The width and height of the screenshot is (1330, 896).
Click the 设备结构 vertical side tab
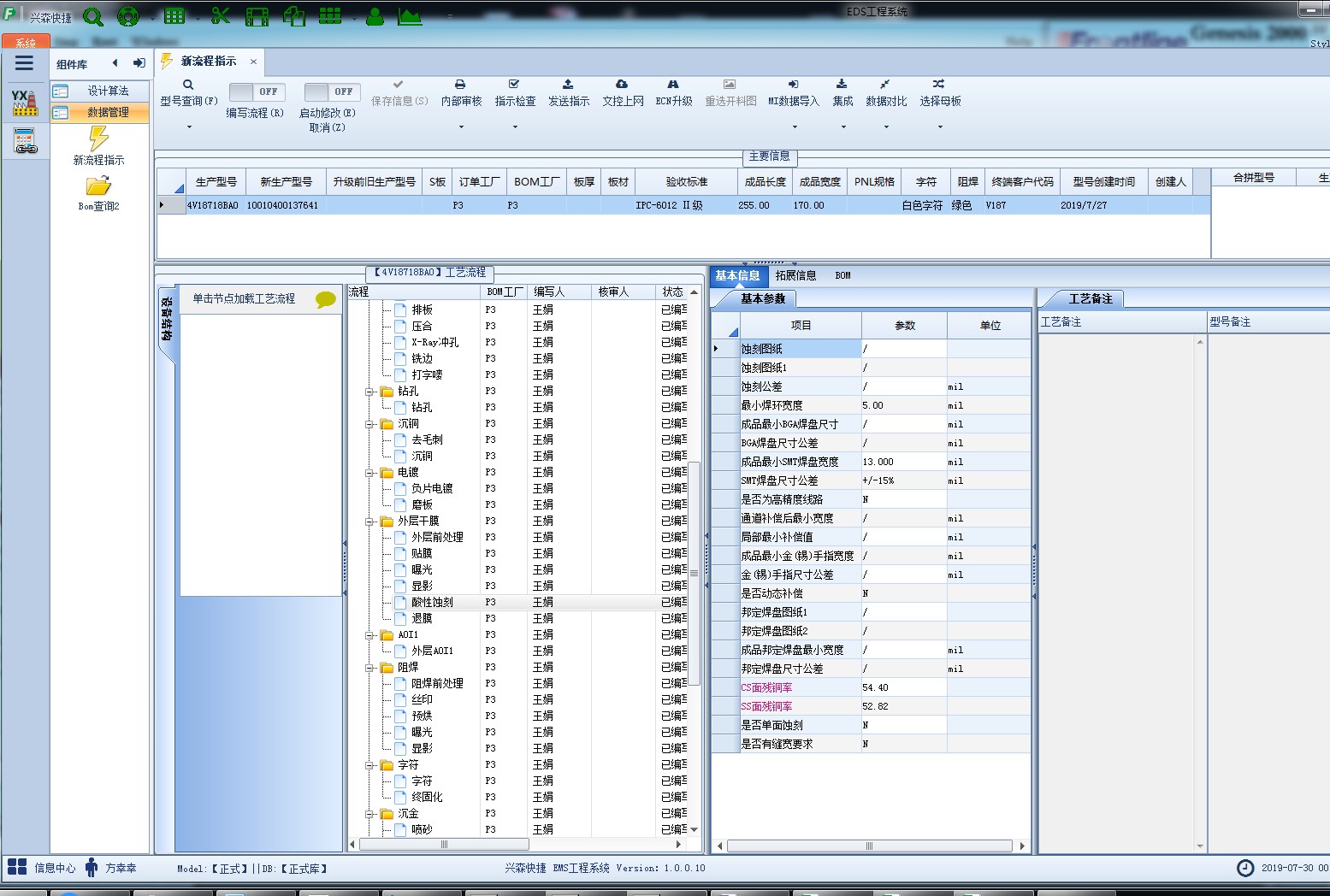coord(167,321)
